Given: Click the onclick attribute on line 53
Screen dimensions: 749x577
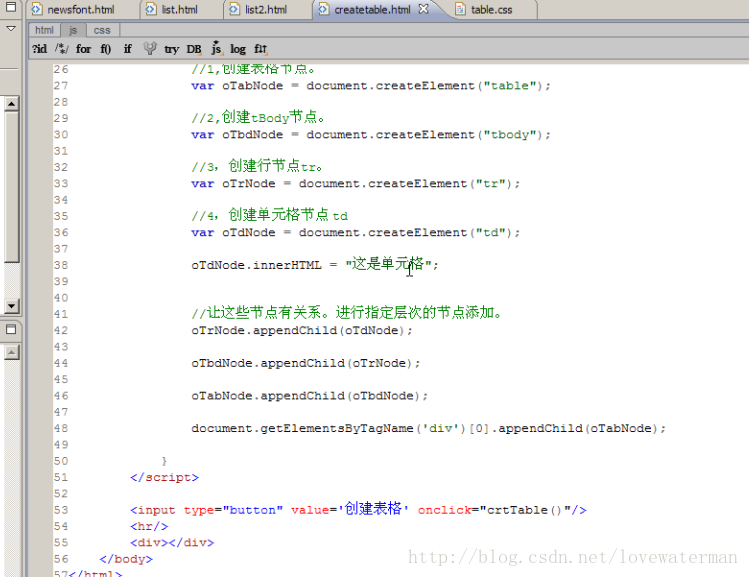Looking at the screenshot, I should [444, 510].
